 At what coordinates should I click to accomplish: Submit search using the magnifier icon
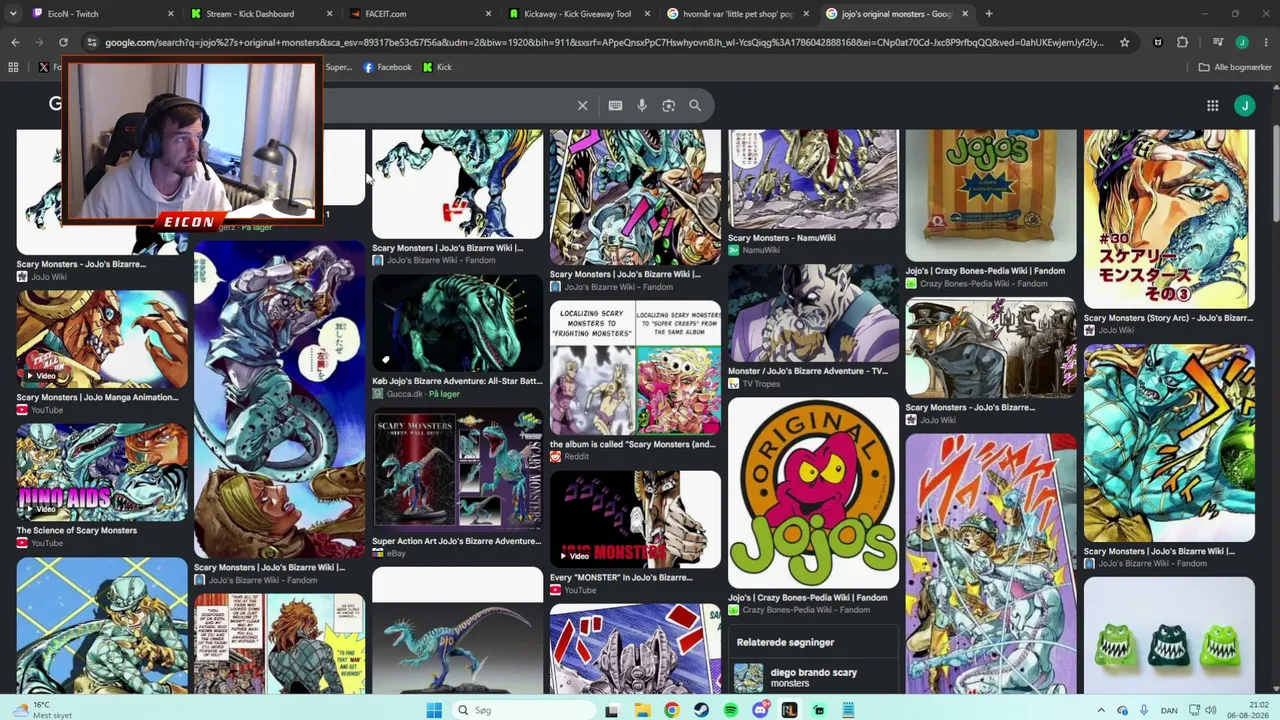pyautogui.click(x=695, y=105)
